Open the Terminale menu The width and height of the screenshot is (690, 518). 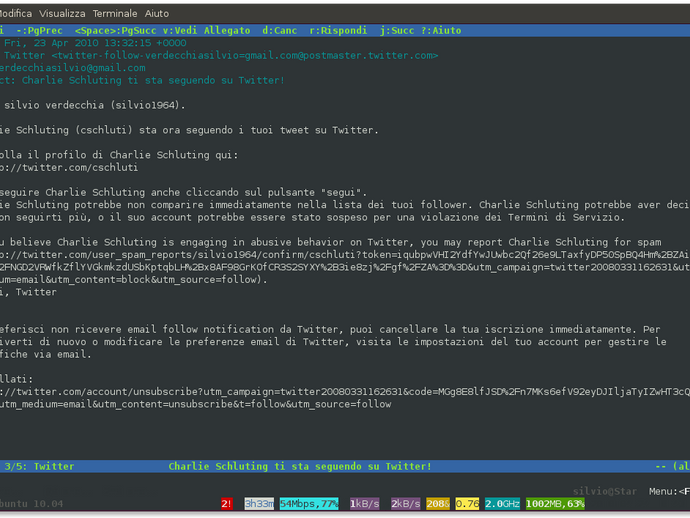[x=115, y=14]
